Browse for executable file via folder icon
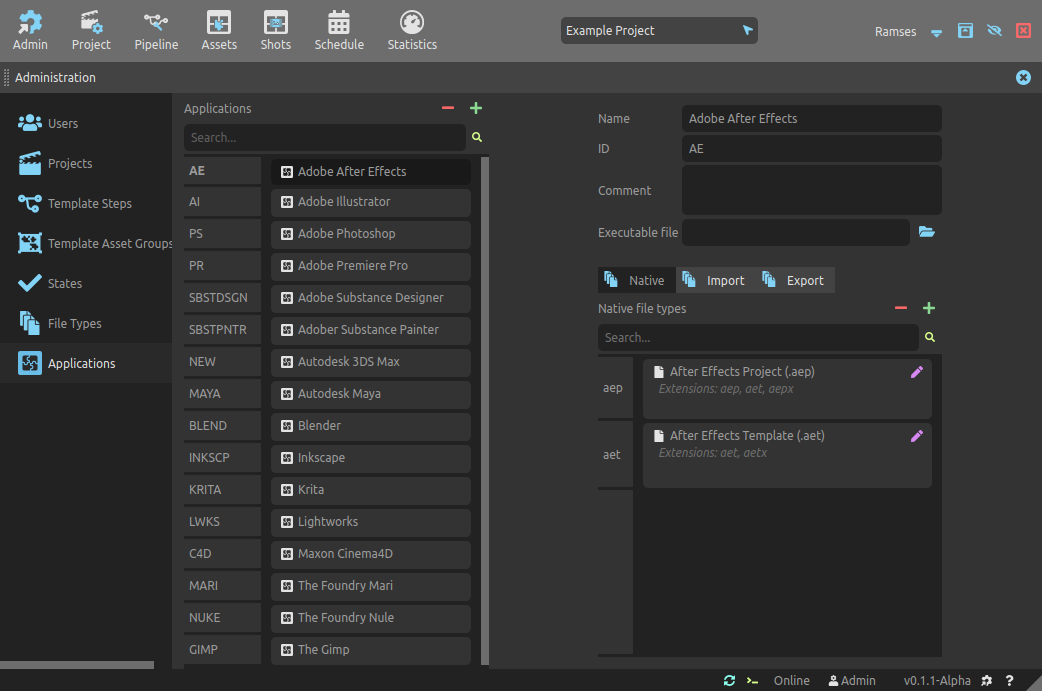1042x691 pixels. coord(927,232)
